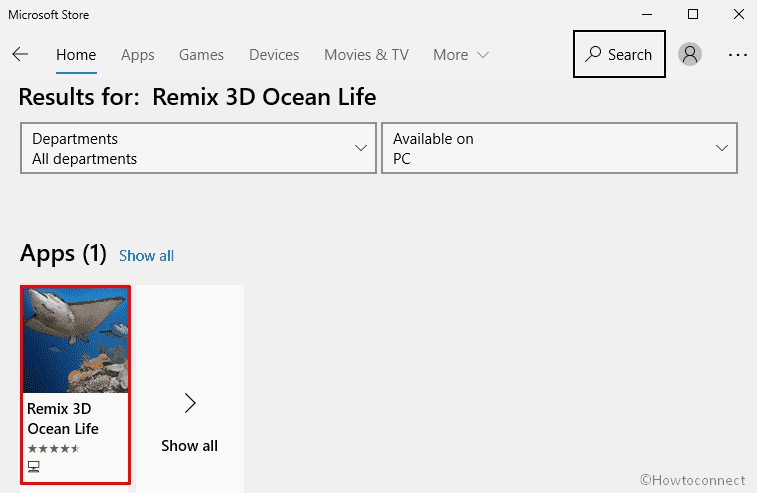The width and height of the screenshot is (757, 493).
Task: Open Remix 3D Ocean Life app thumbnail
Action: [76, 340]
